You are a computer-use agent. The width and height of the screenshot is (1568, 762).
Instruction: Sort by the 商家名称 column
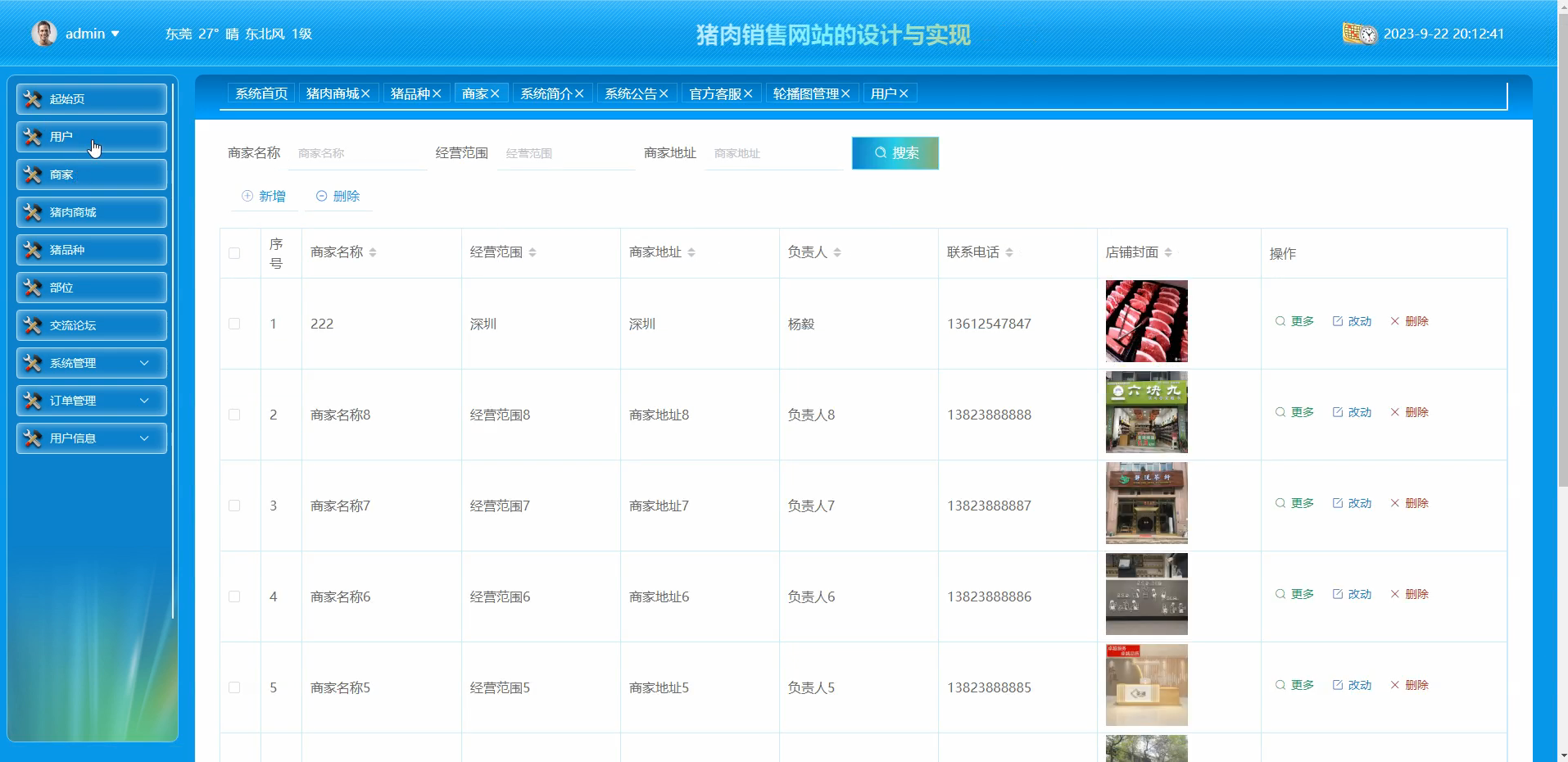(373, 252)
